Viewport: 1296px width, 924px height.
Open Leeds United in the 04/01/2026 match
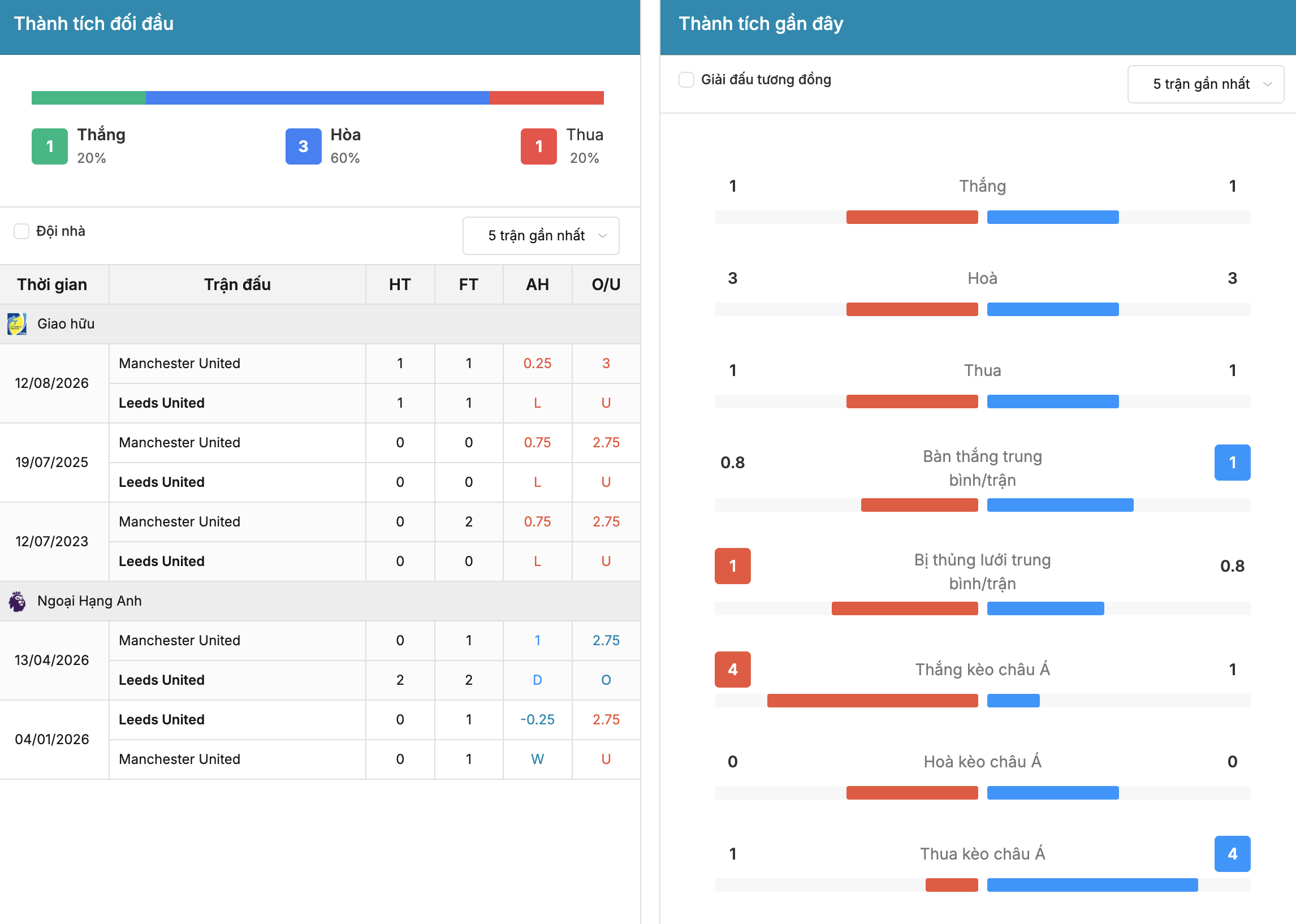tap(162, 719)
